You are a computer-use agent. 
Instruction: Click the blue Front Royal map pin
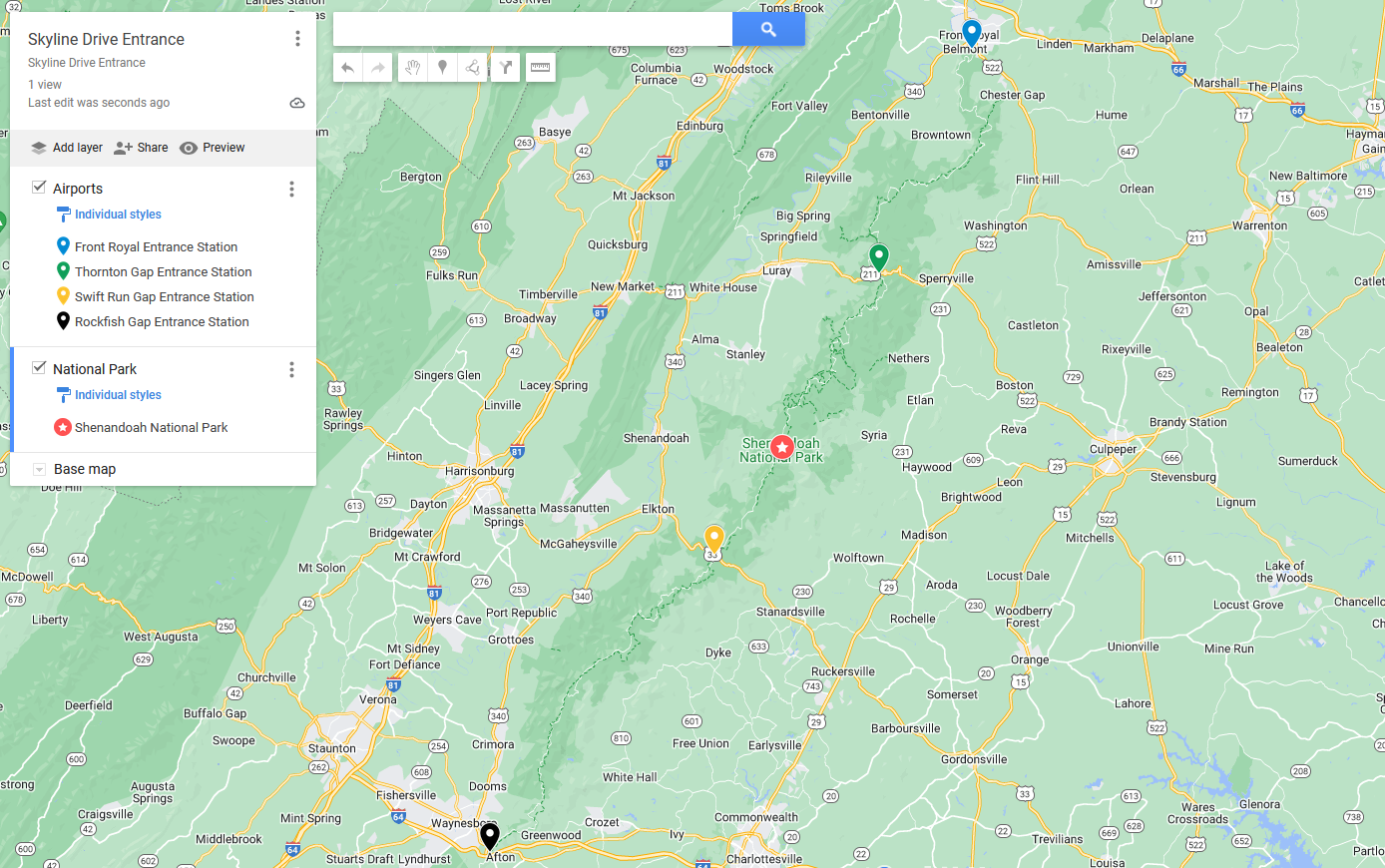(x=971, y=33)
